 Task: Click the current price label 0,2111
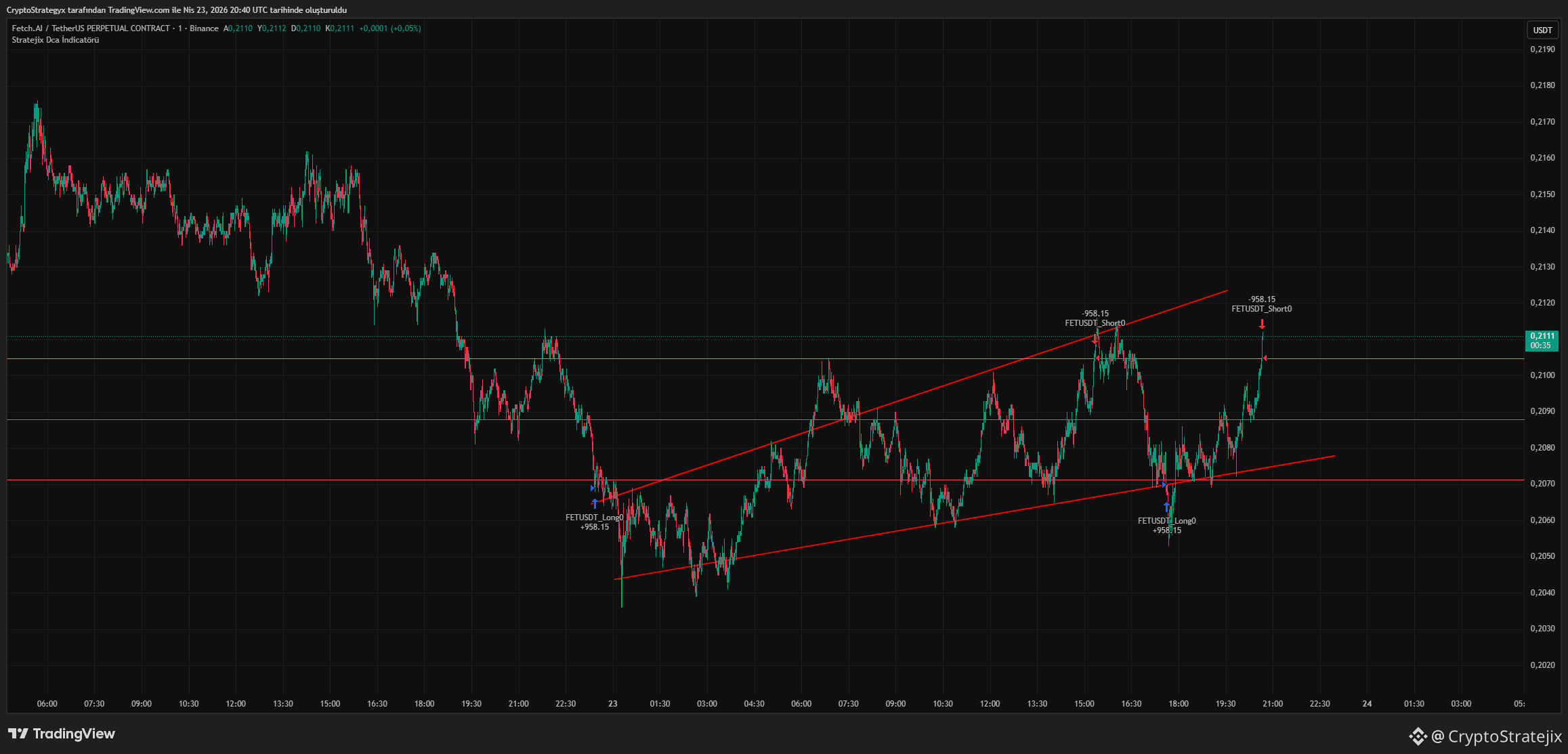pyautogui.click(x=1541, y=341)
